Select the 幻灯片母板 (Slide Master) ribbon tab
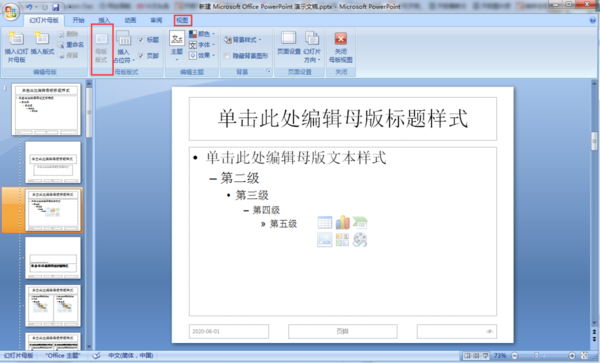600x363 pixels. 44,20
